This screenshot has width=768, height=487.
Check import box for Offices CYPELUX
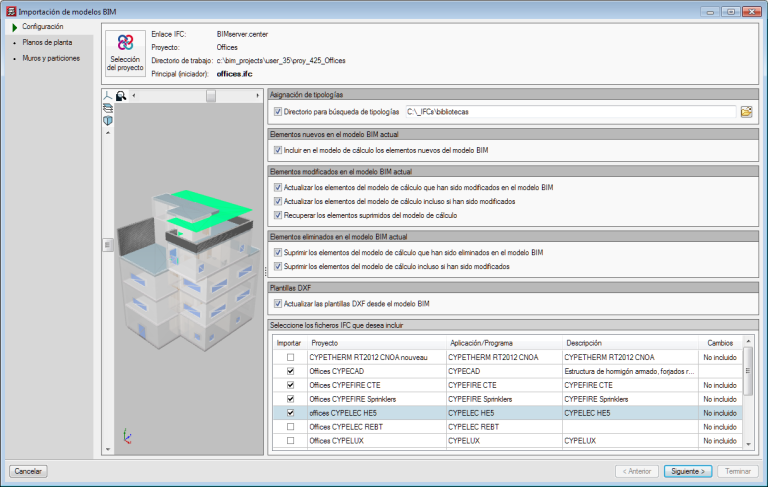290,440
